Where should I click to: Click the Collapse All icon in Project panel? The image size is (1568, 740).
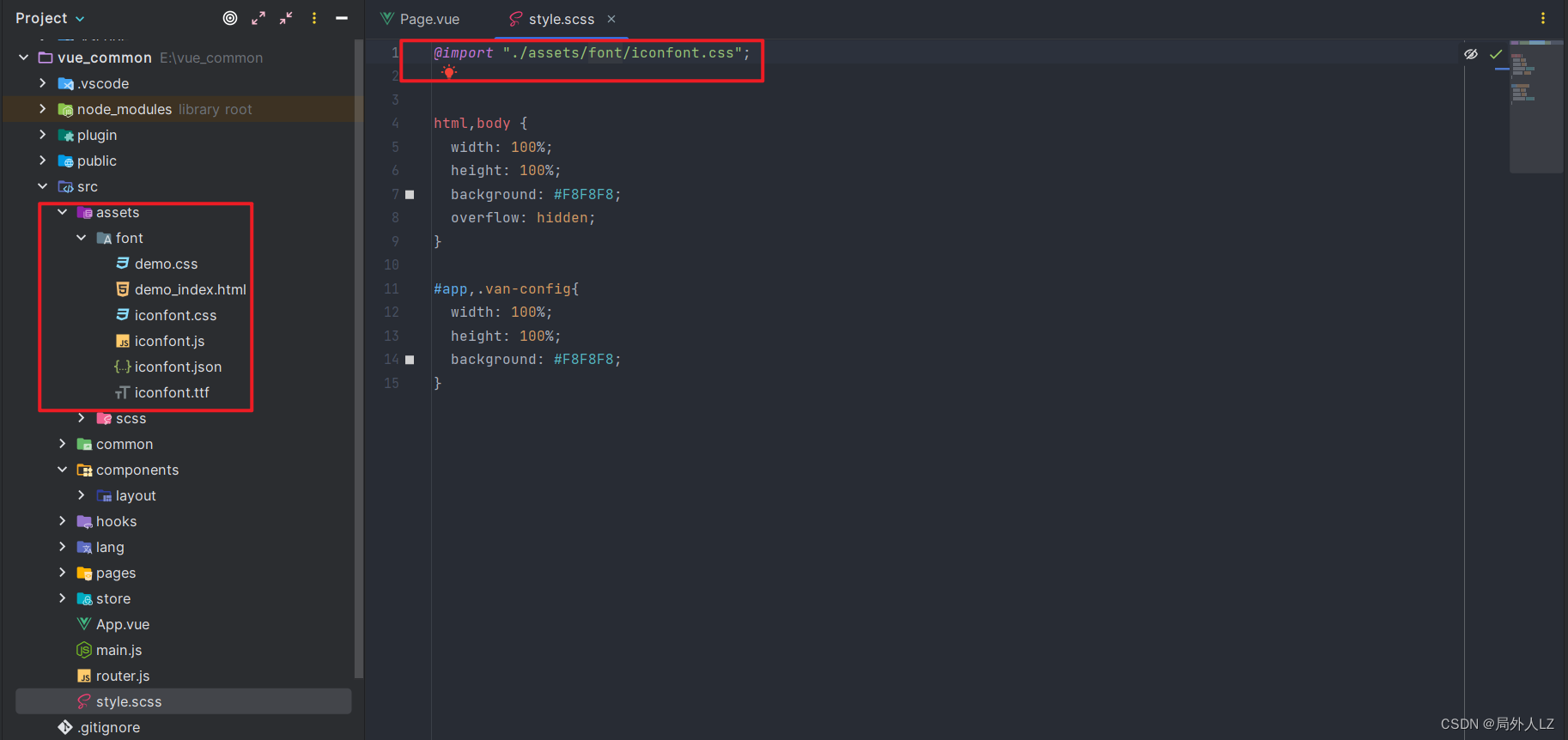pos(286,18)
